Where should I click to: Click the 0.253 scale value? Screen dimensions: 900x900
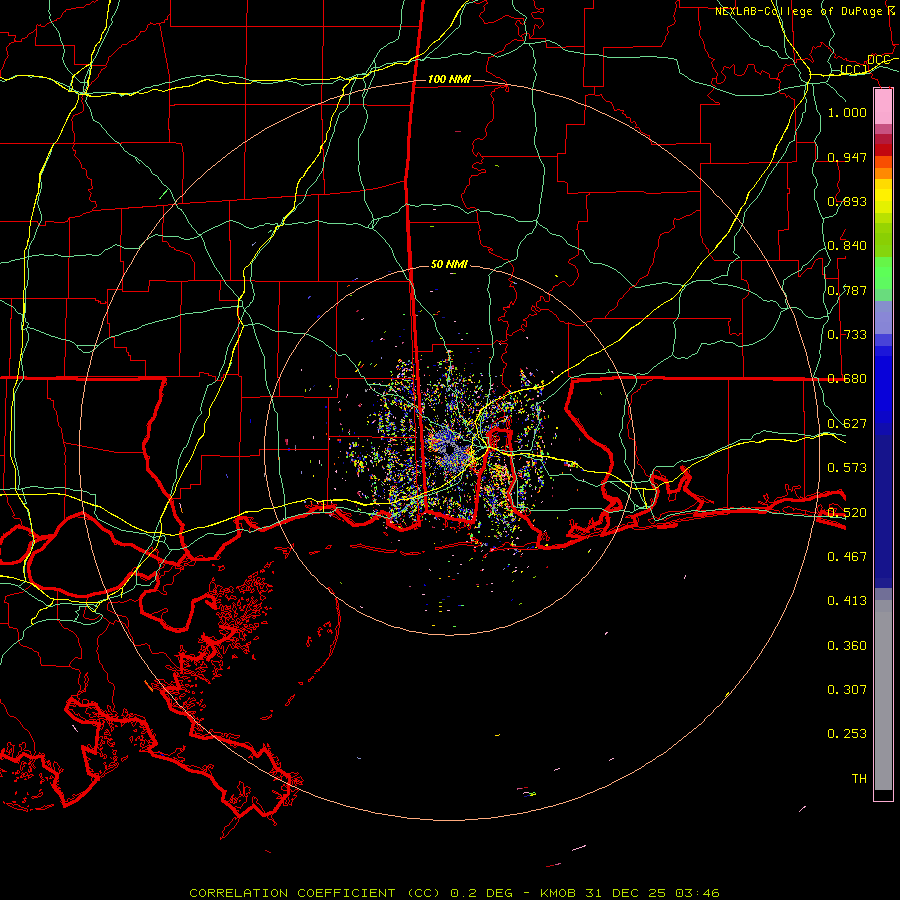847,734
